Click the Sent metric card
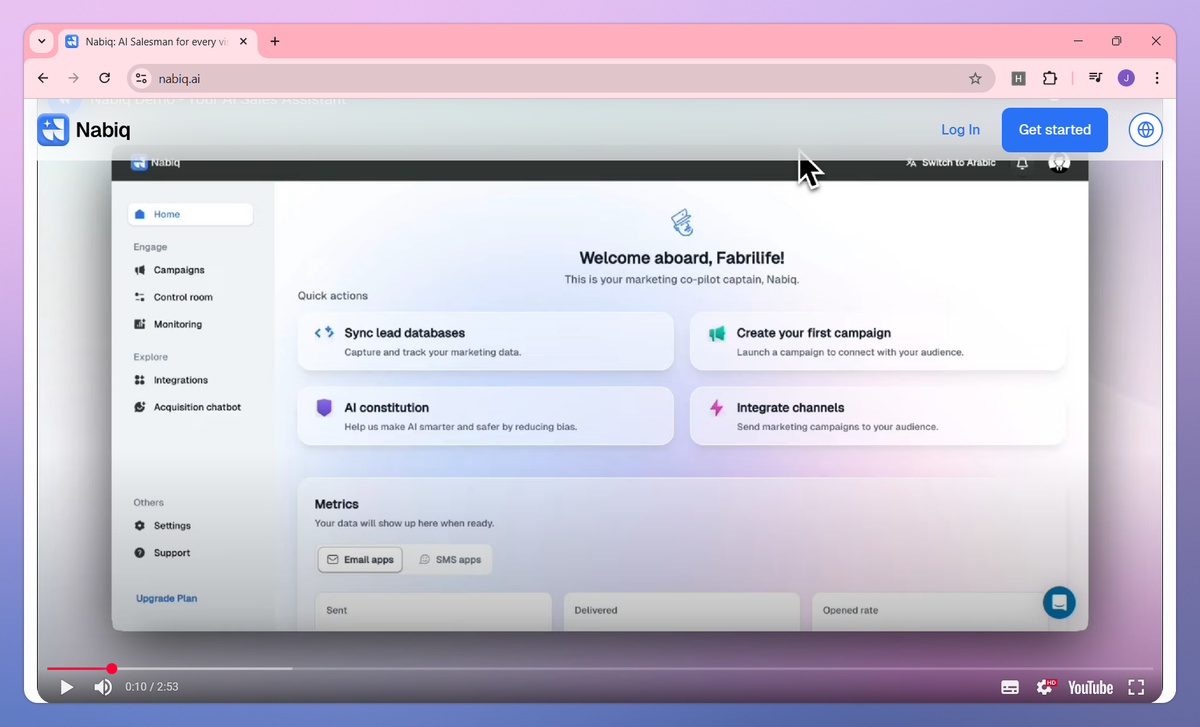This screenshot has height=727, width=1200. pyautogui.click(x=433, y=611)
